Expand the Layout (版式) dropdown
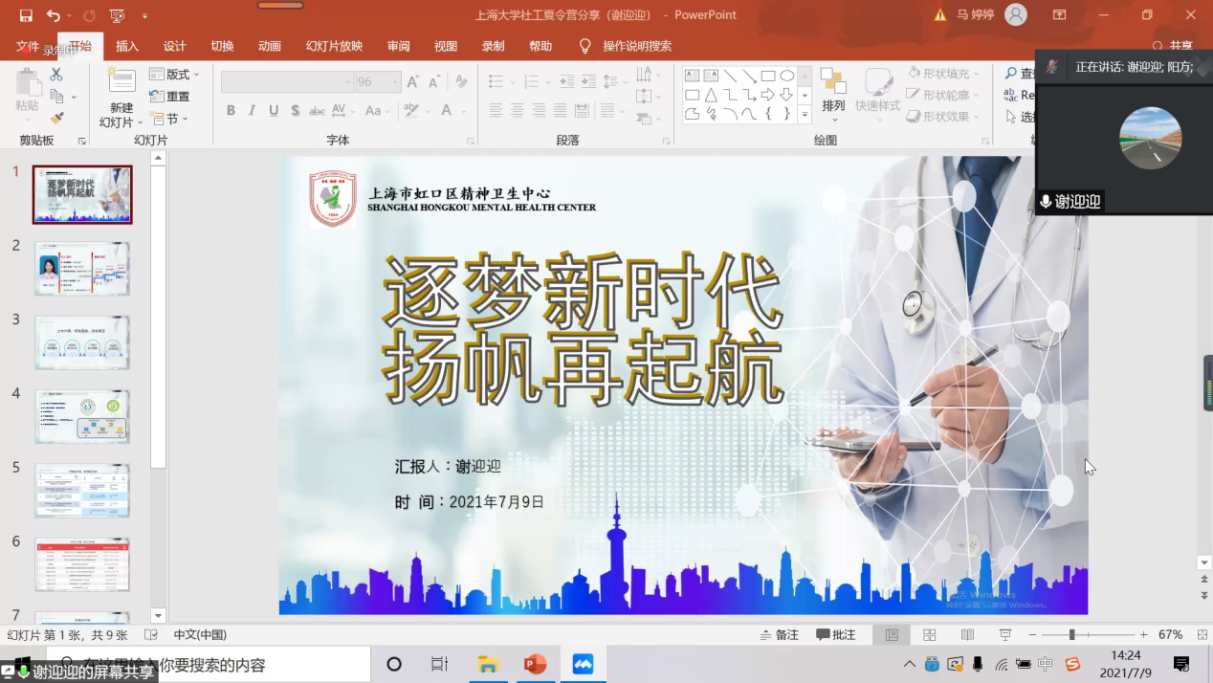 [x=174, y=75]
